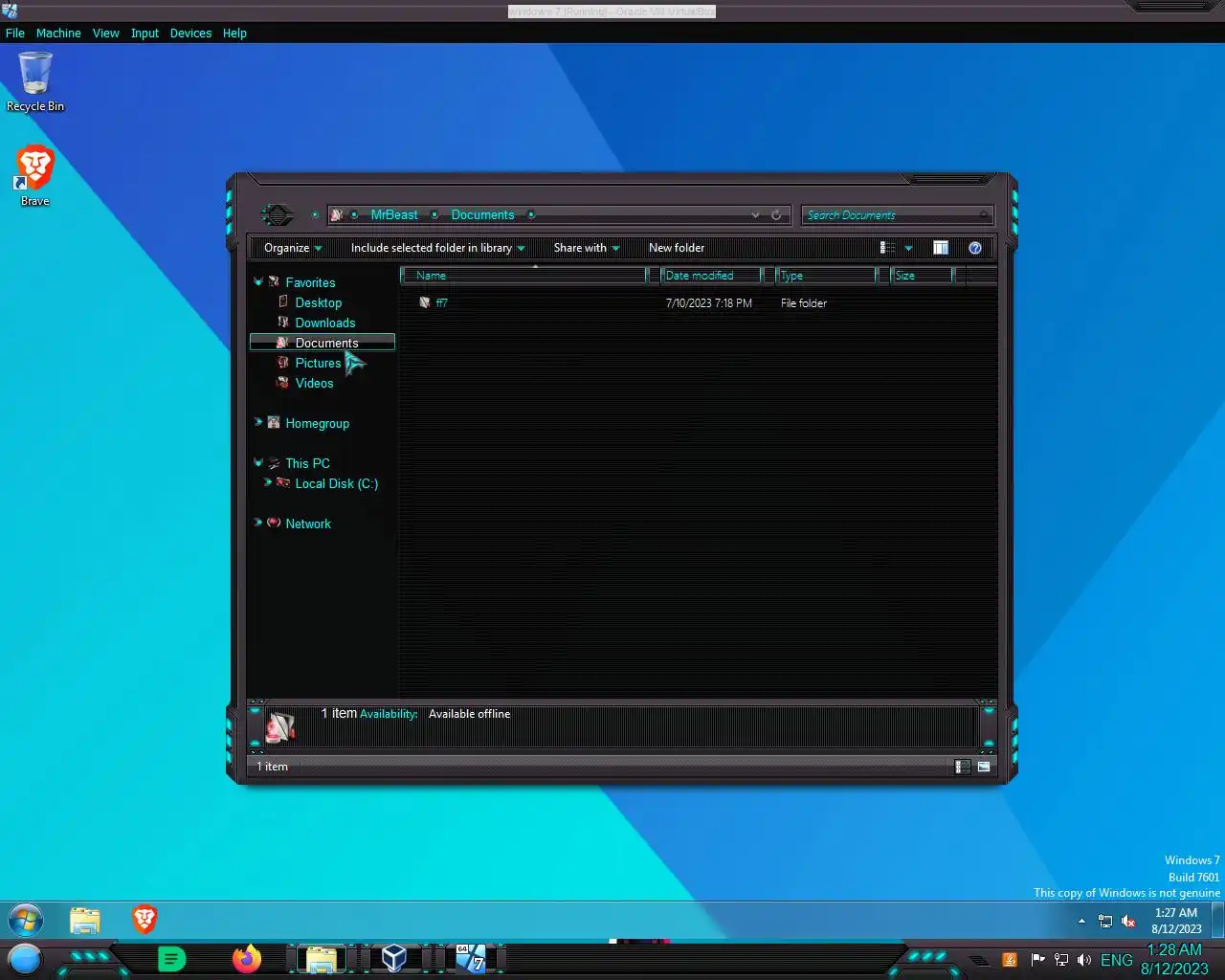Screen dimensions: 1225x980
Task: Click File Explorer on Windows 7 taskbar
Action: pos(85,921)
